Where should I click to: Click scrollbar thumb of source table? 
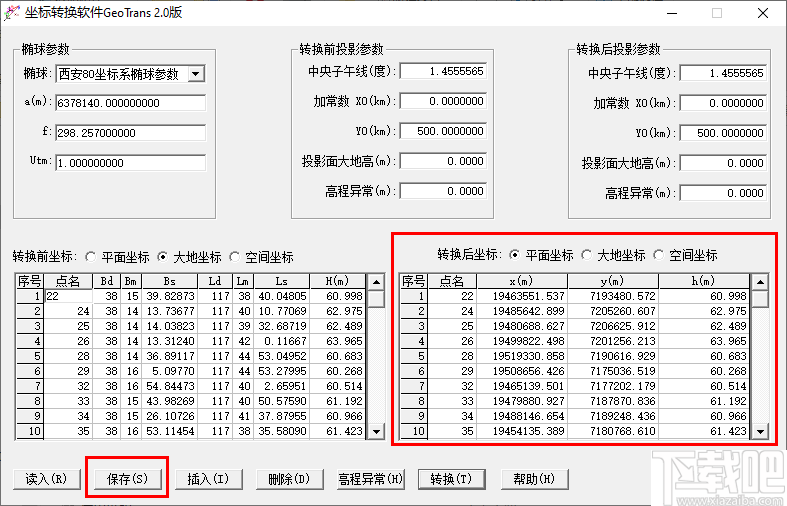click(376, 298)
